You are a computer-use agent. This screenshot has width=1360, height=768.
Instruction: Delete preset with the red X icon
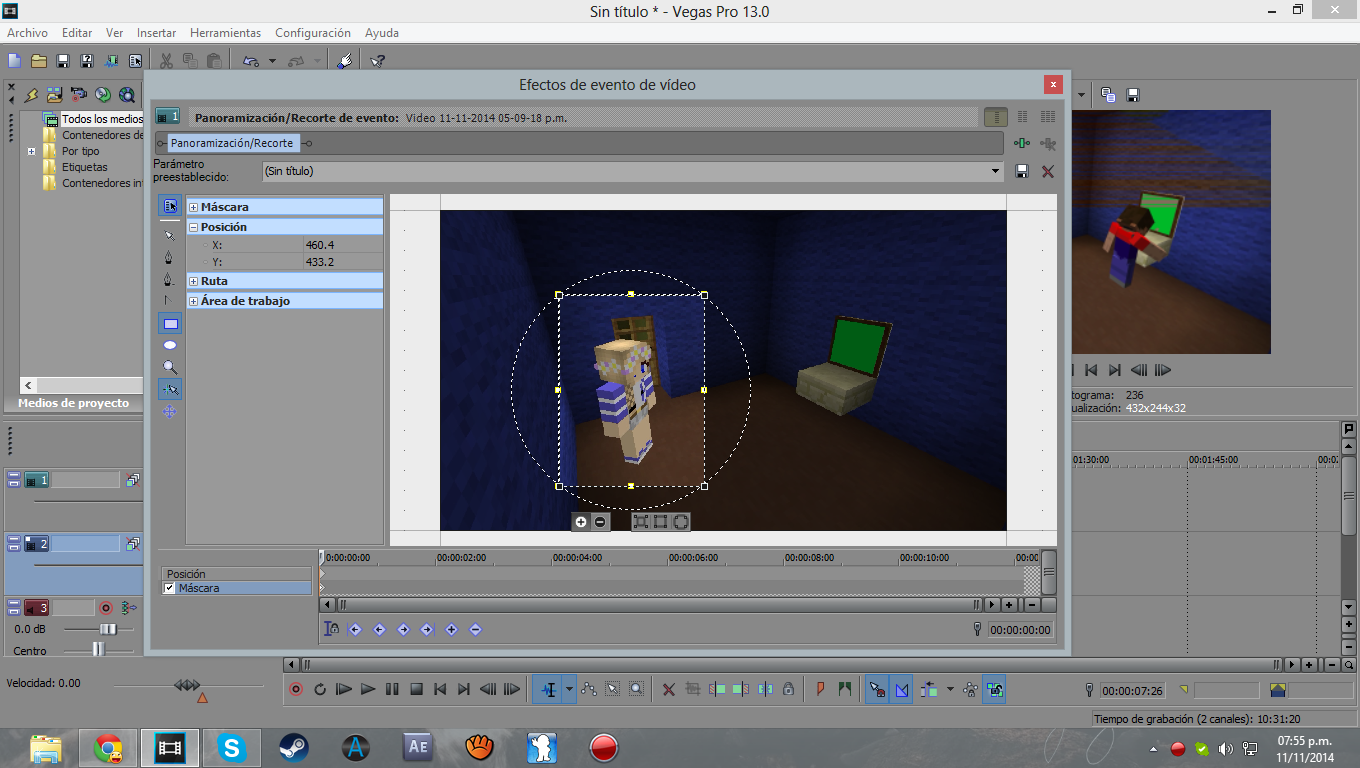(1048, 171)
